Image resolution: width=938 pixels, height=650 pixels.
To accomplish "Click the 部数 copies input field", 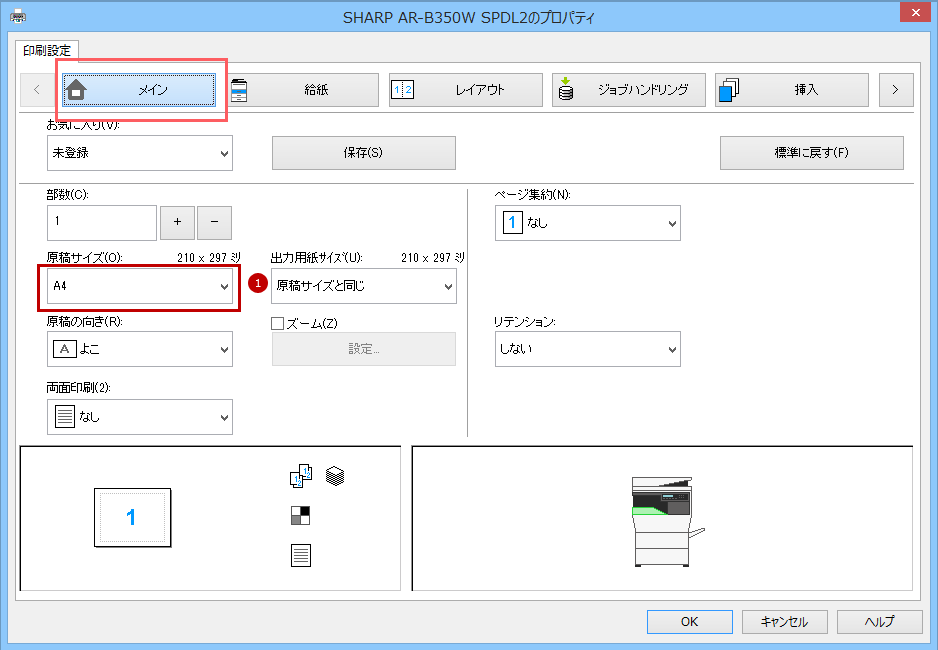I will click(102, 222).
